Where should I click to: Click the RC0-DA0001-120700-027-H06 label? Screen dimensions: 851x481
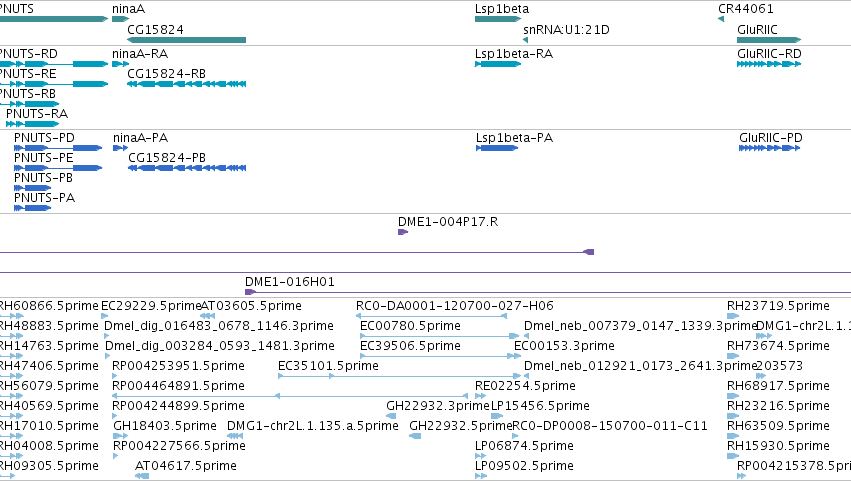point(455,306)
